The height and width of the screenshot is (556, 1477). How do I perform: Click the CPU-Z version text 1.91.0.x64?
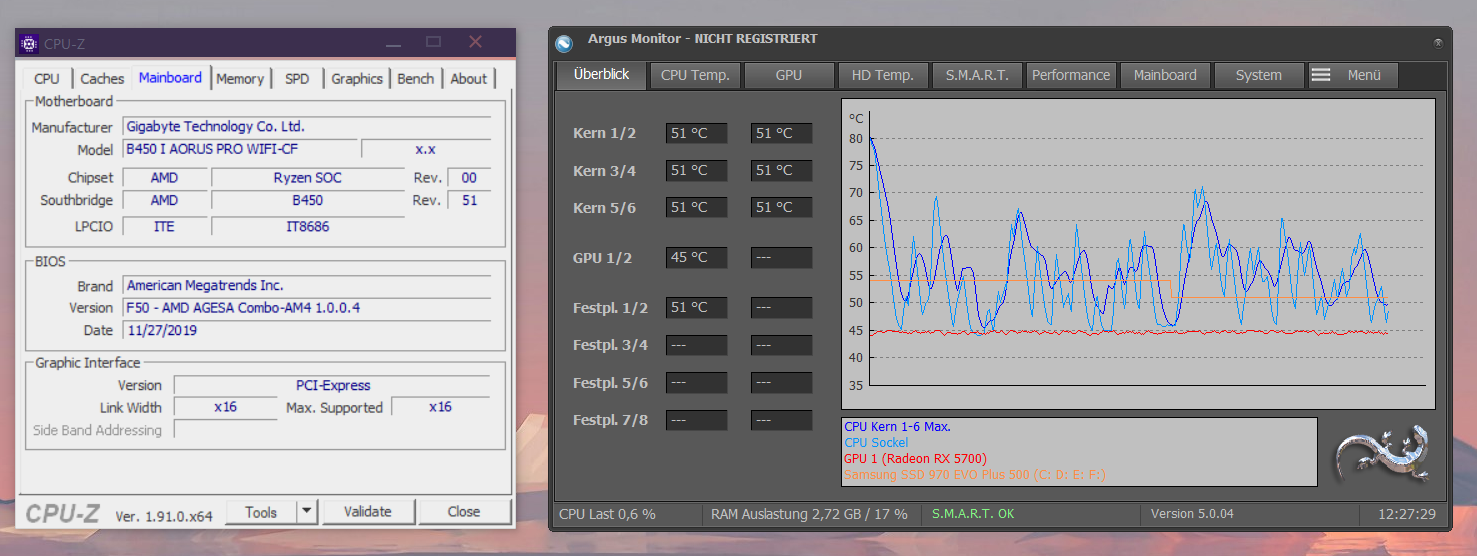[164, 516]
